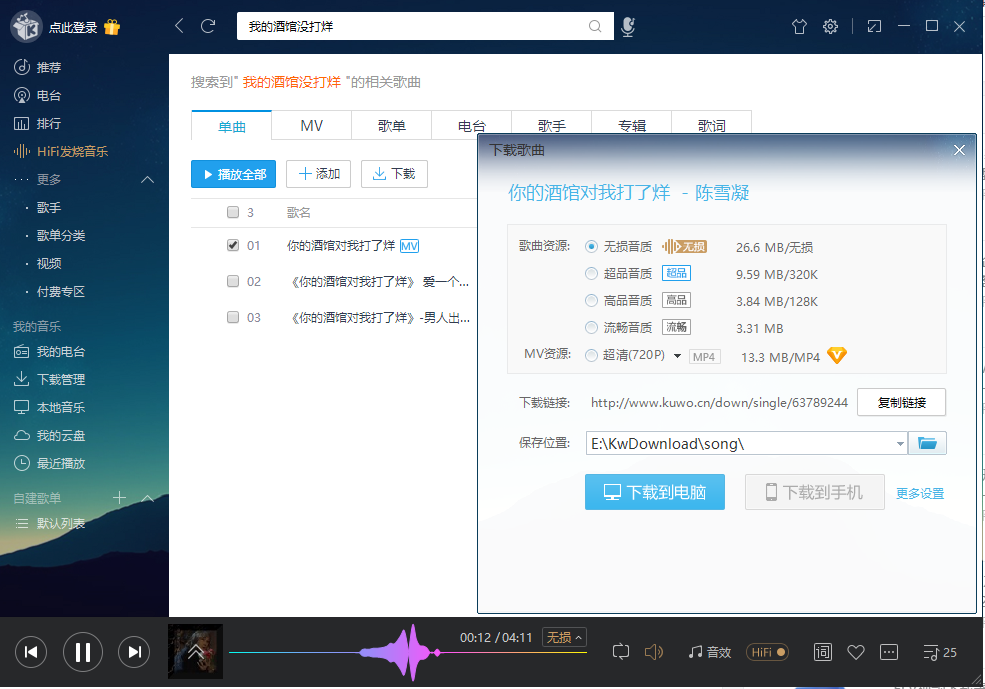The height and width of the screenshot is (689, 985).
Task: Open settings gear icon in title bar
Action: click(830, 26)
